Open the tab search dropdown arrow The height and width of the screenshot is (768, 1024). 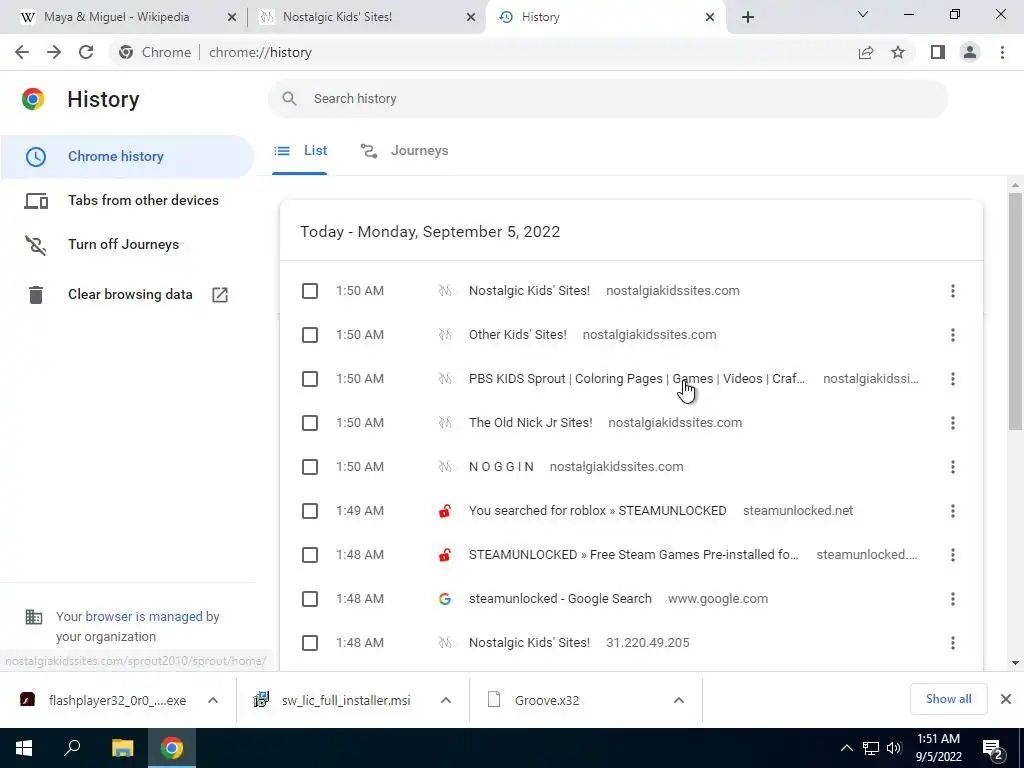pyautogui.click(x=863, y=14)
